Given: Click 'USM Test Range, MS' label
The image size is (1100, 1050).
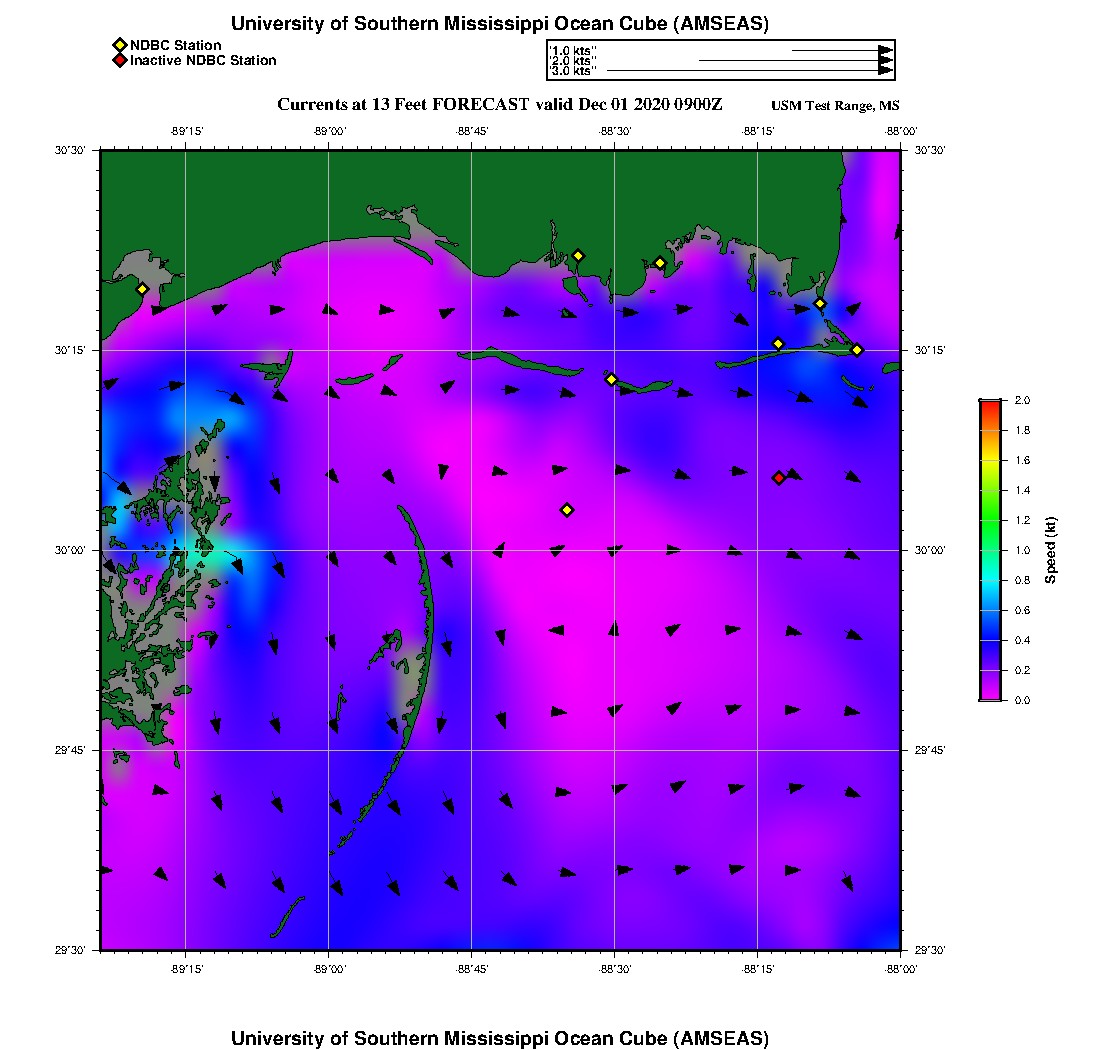Looking at the screenshot, I should [x=835, y=106].
